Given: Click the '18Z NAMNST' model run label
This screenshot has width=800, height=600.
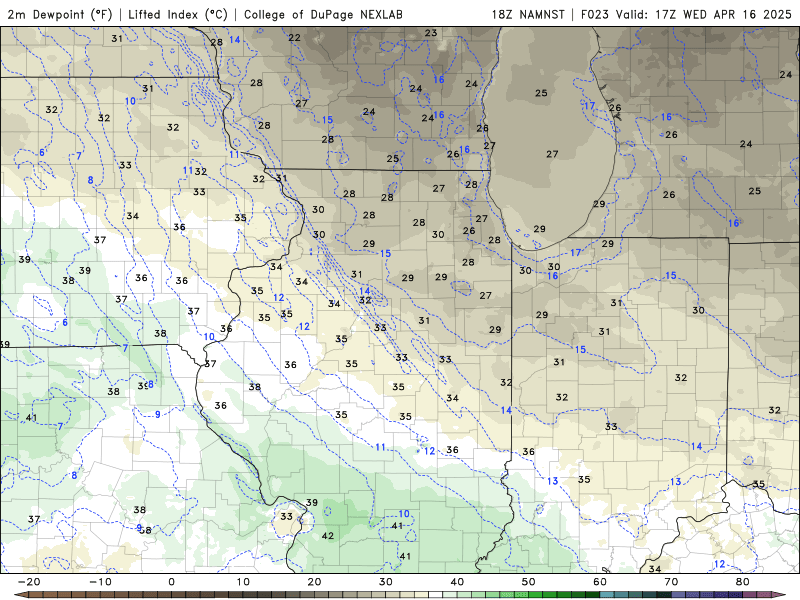Looking at the screenshot, I should pyautogui.click(x=528, y=14).
